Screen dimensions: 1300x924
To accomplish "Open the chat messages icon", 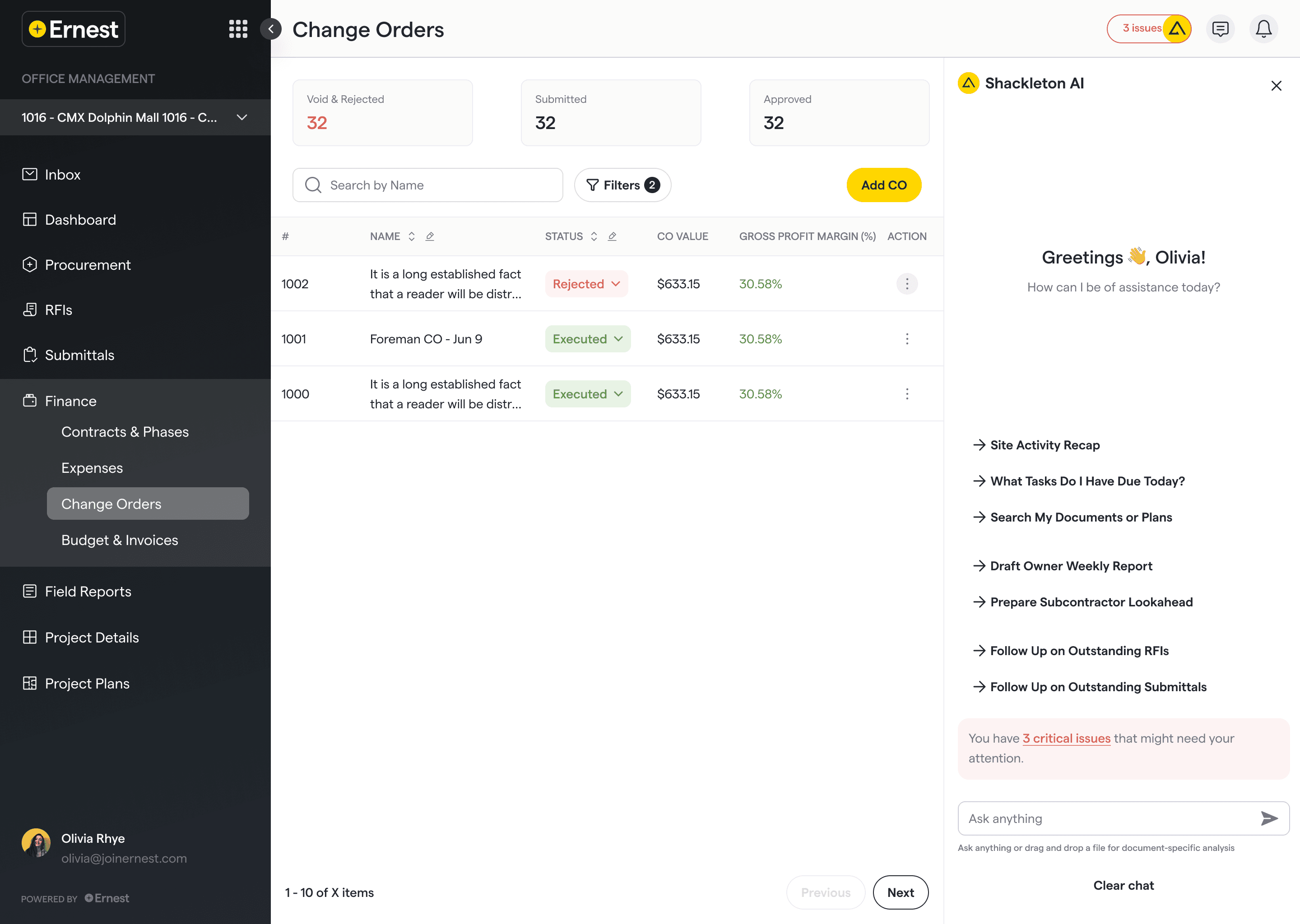I will (x=1220, y=29).
